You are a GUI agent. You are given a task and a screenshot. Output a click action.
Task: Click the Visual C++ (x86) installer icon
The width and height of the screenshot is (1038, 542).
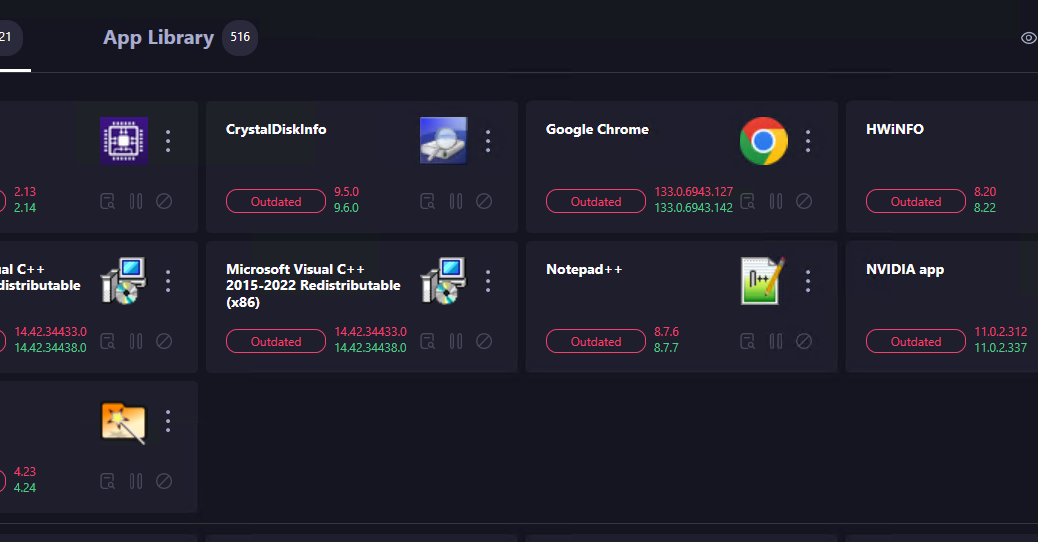click(444, 281)
